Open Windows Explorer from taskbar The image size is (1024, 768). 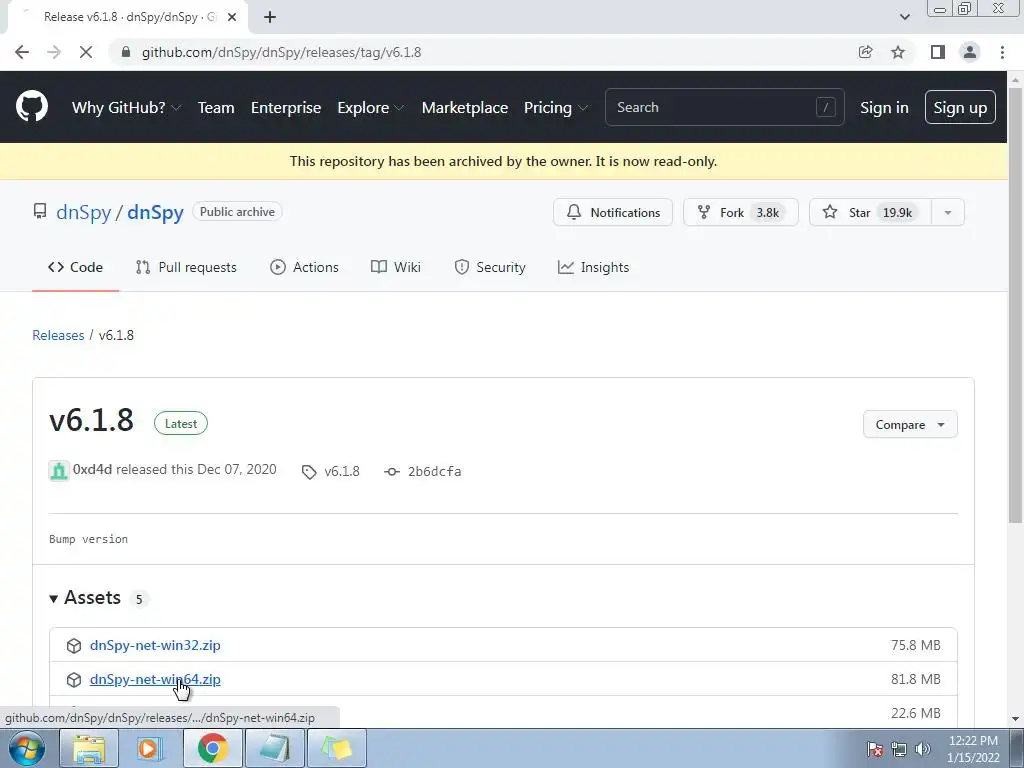(89, 748)
